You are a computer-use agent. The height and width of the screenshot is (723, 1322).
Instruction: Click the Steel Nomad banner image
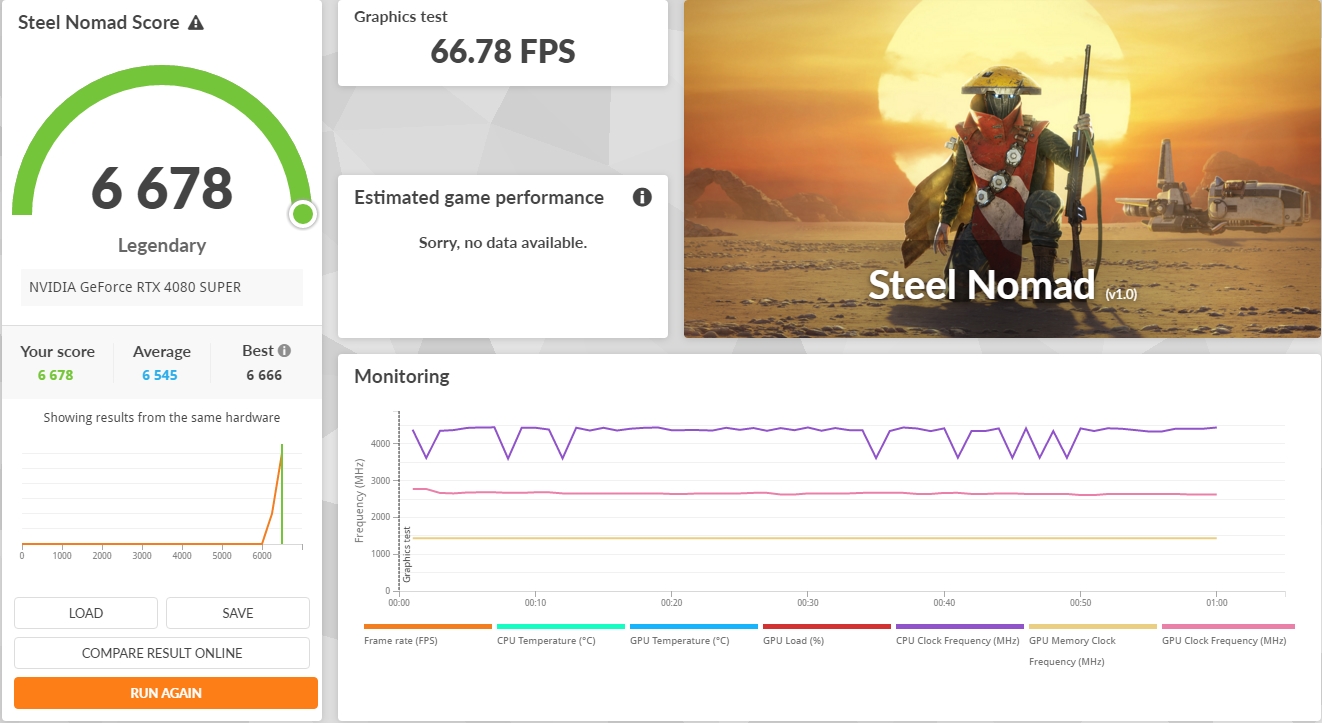[x=1002, y=169]
